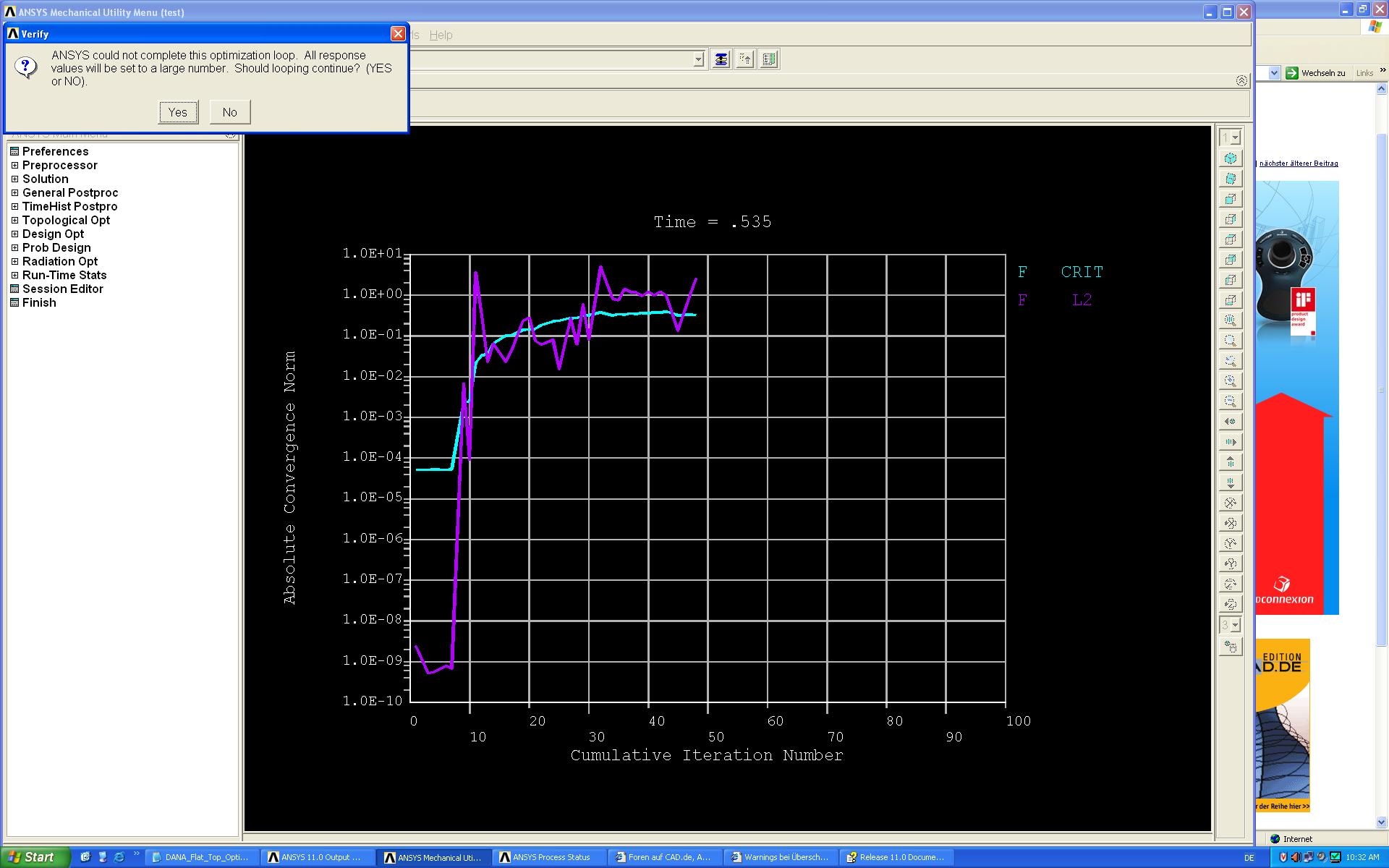Collapse the toolbar with the double-chevron icon

click(1241, 80)
